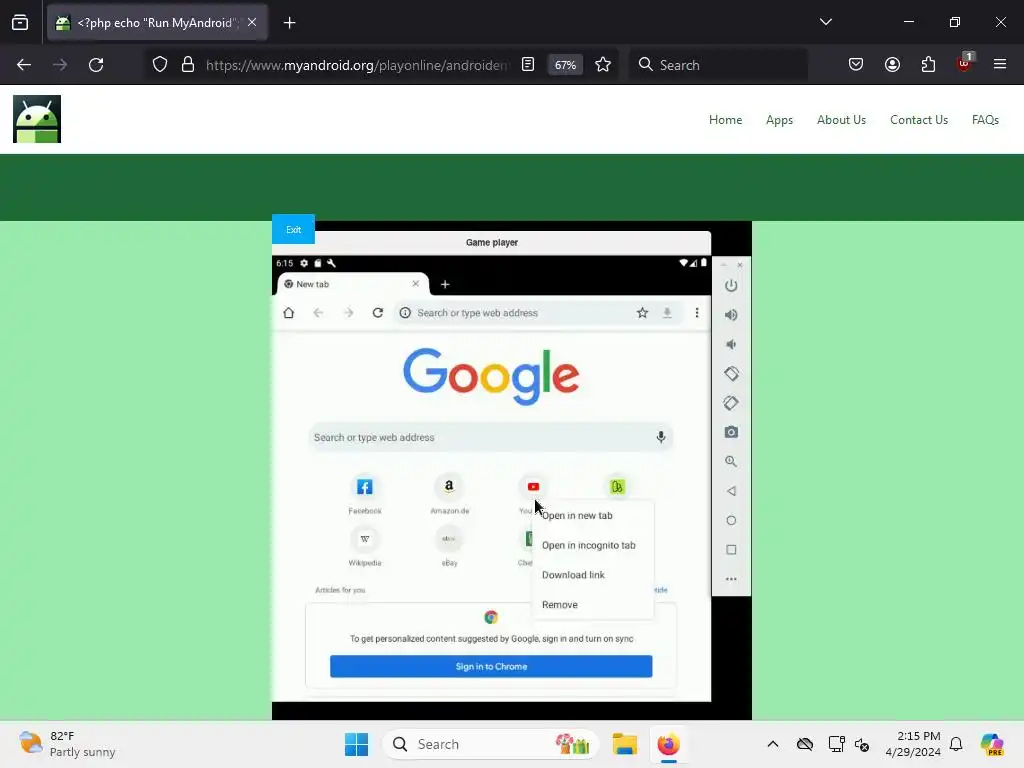This screenshot has width=1024, height=768.
Task: Click Google page search address box
Action: (490, 437)
